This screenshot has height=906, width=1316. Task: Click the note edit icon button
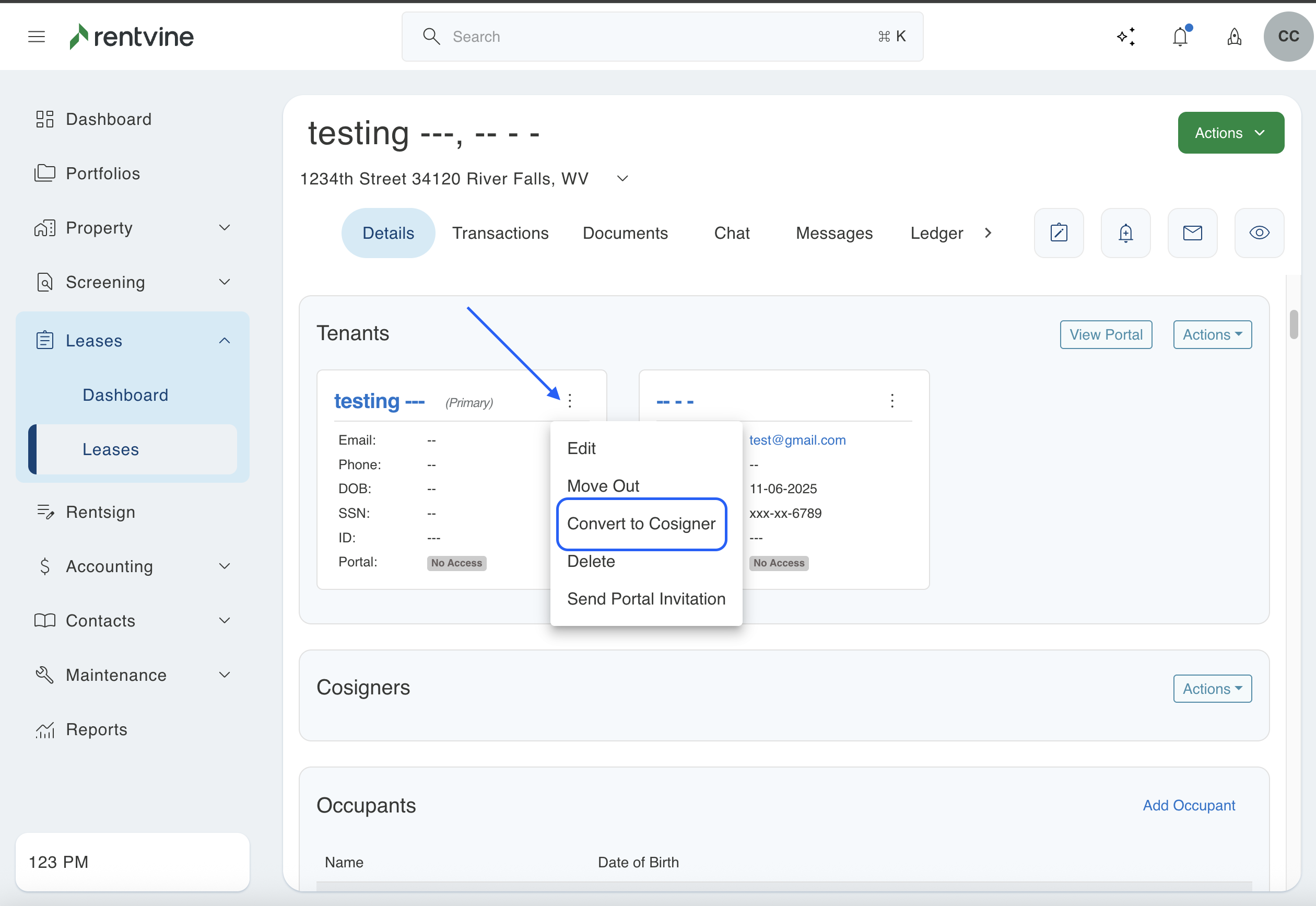pyautogui.click(x=1059, y=233)
